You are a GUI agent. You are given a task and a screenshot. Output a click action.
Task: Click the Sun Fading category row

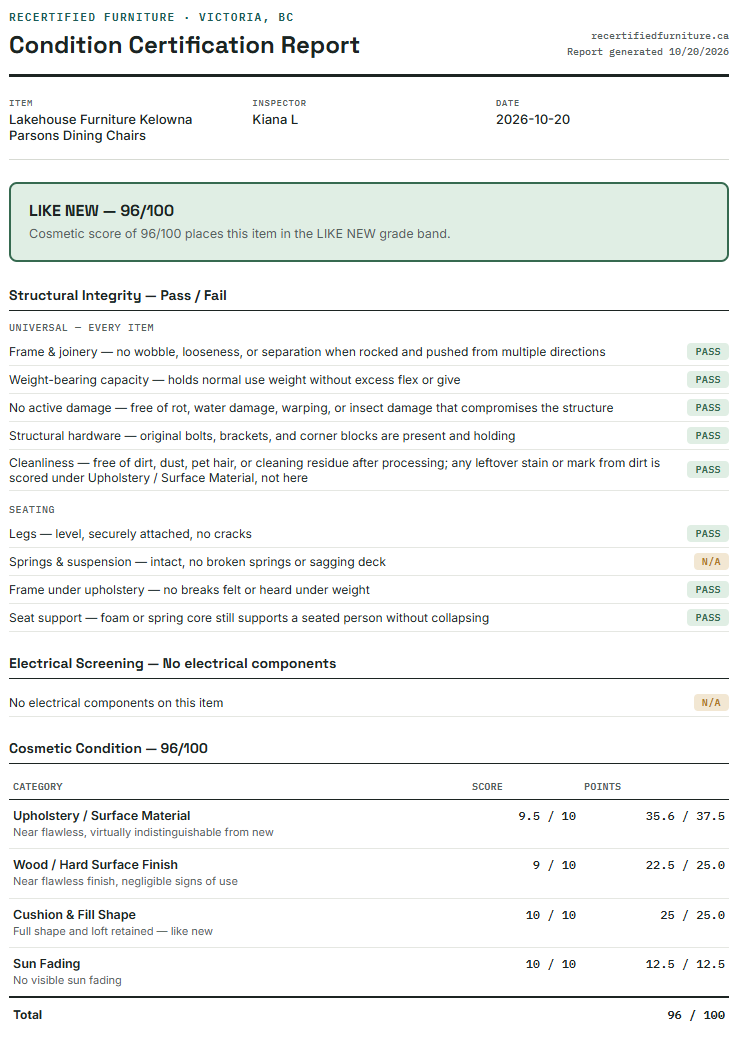(x=369, y=972)
